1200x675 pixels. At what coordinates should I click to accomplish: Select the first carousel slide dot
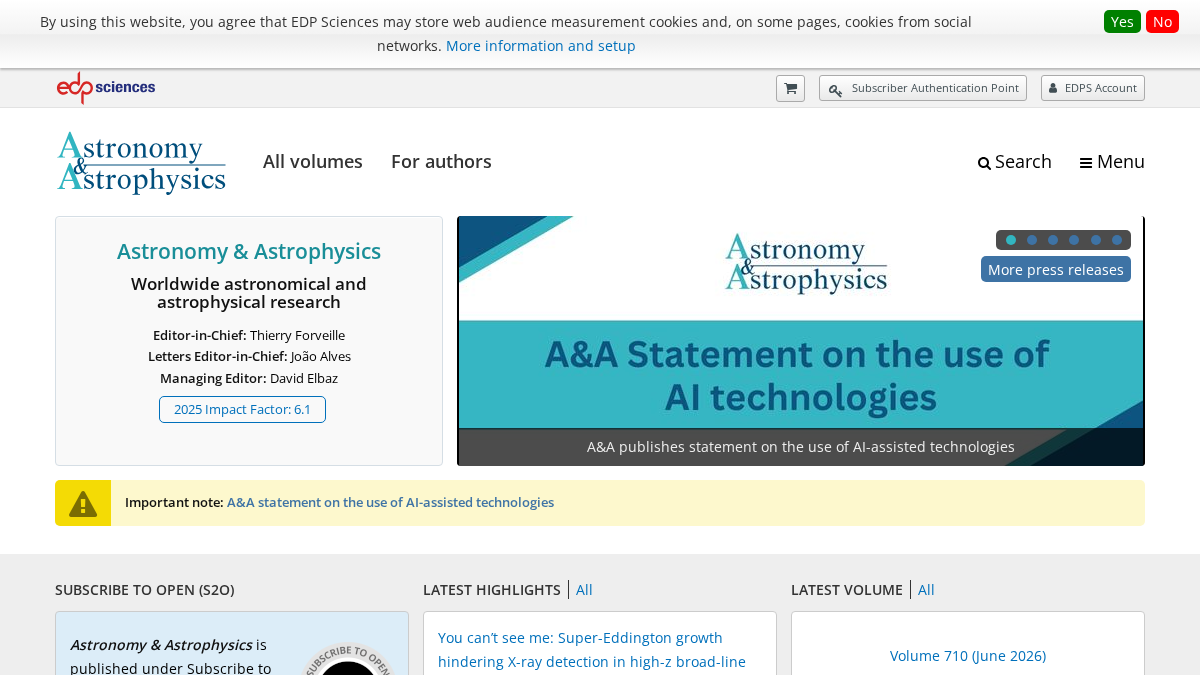pyautogui.click(x=1011, y=240)
